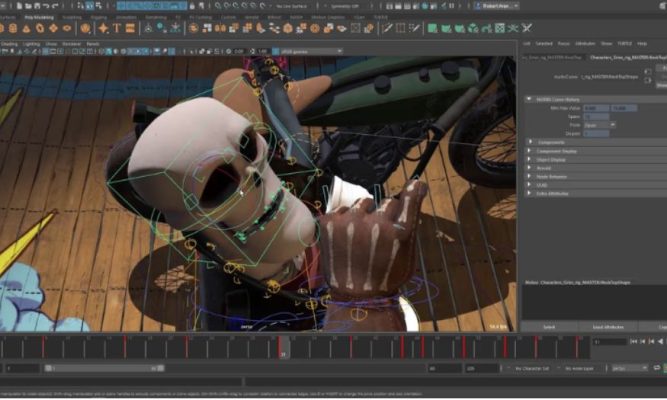This screenshot has height=400, width=667.
Task: Switch to the Rigging shelf tab
Action: [100, 17]
